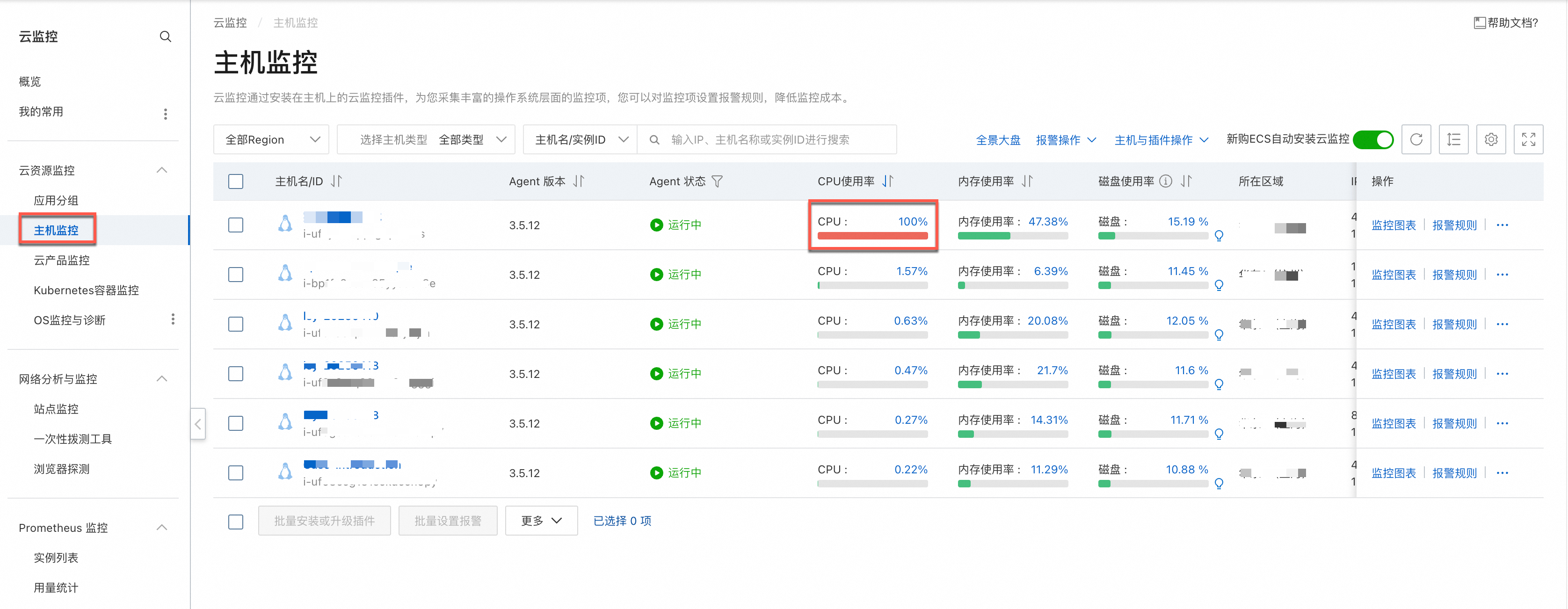Viewport: 1568px width, 609px height.
Task: Open Kubernetes容器监控 in sidebar
Action: (87, 290)
